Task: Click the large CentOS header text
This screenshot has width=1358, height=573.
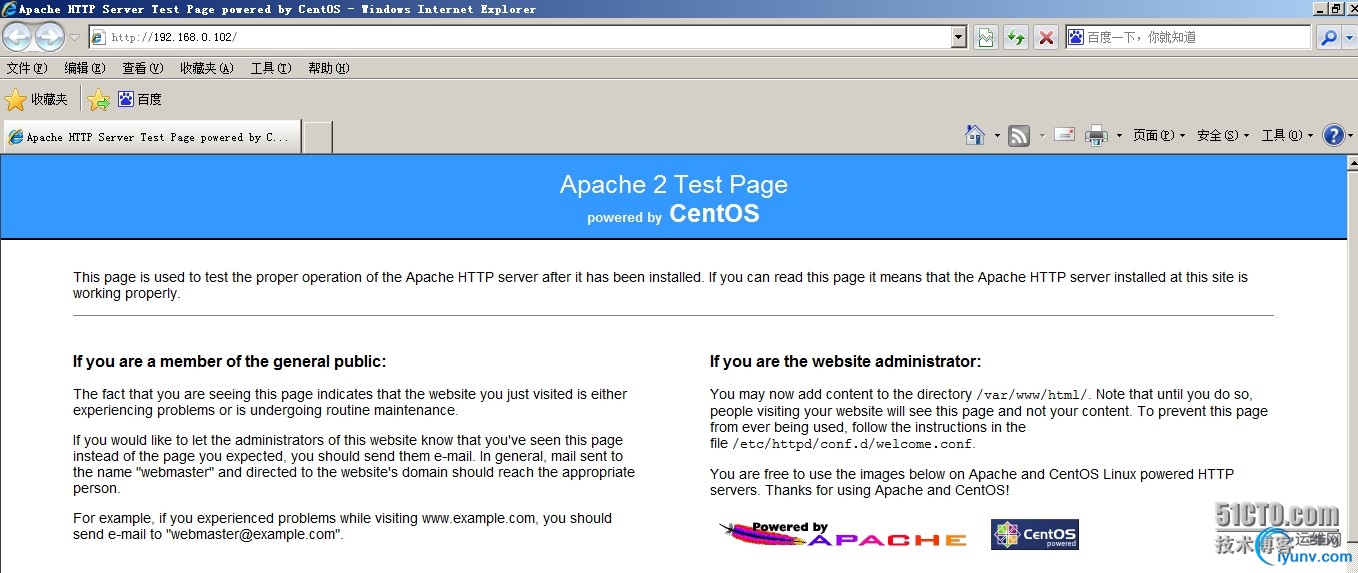Action: tap(714, 214)
